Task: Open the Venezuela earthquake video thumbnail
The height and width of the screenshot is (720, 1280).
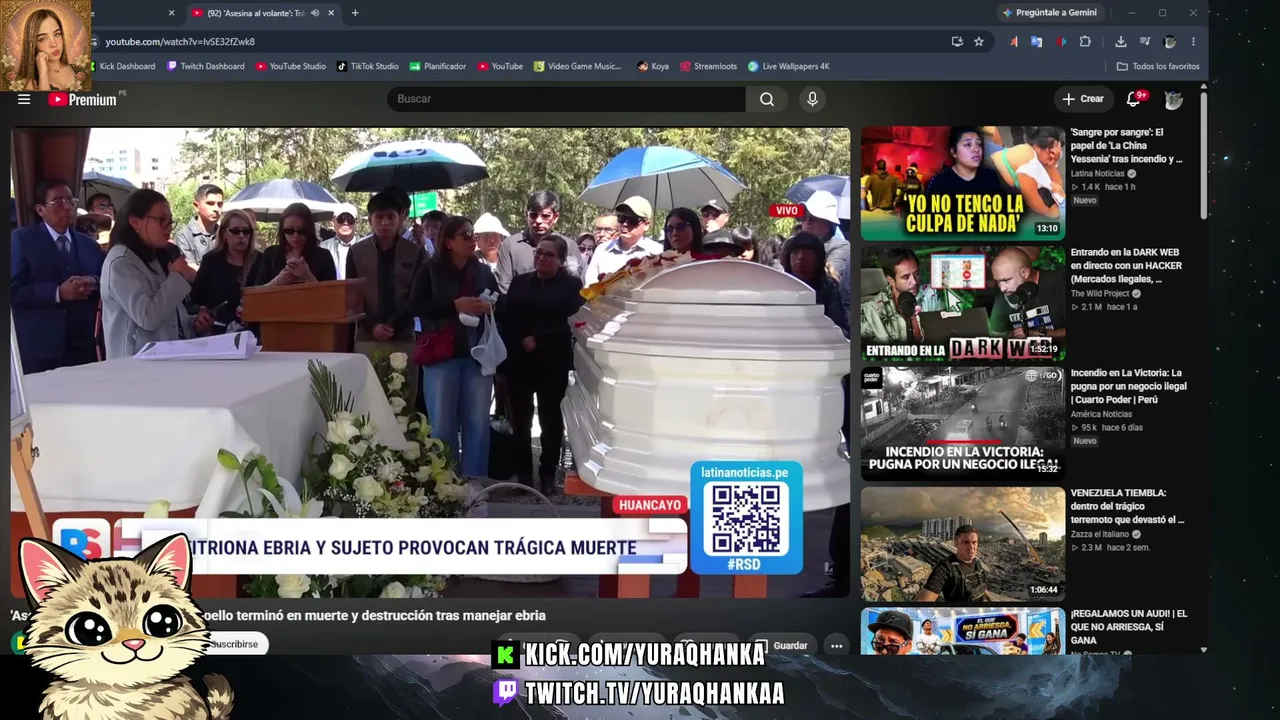Action: pos(963,544)
